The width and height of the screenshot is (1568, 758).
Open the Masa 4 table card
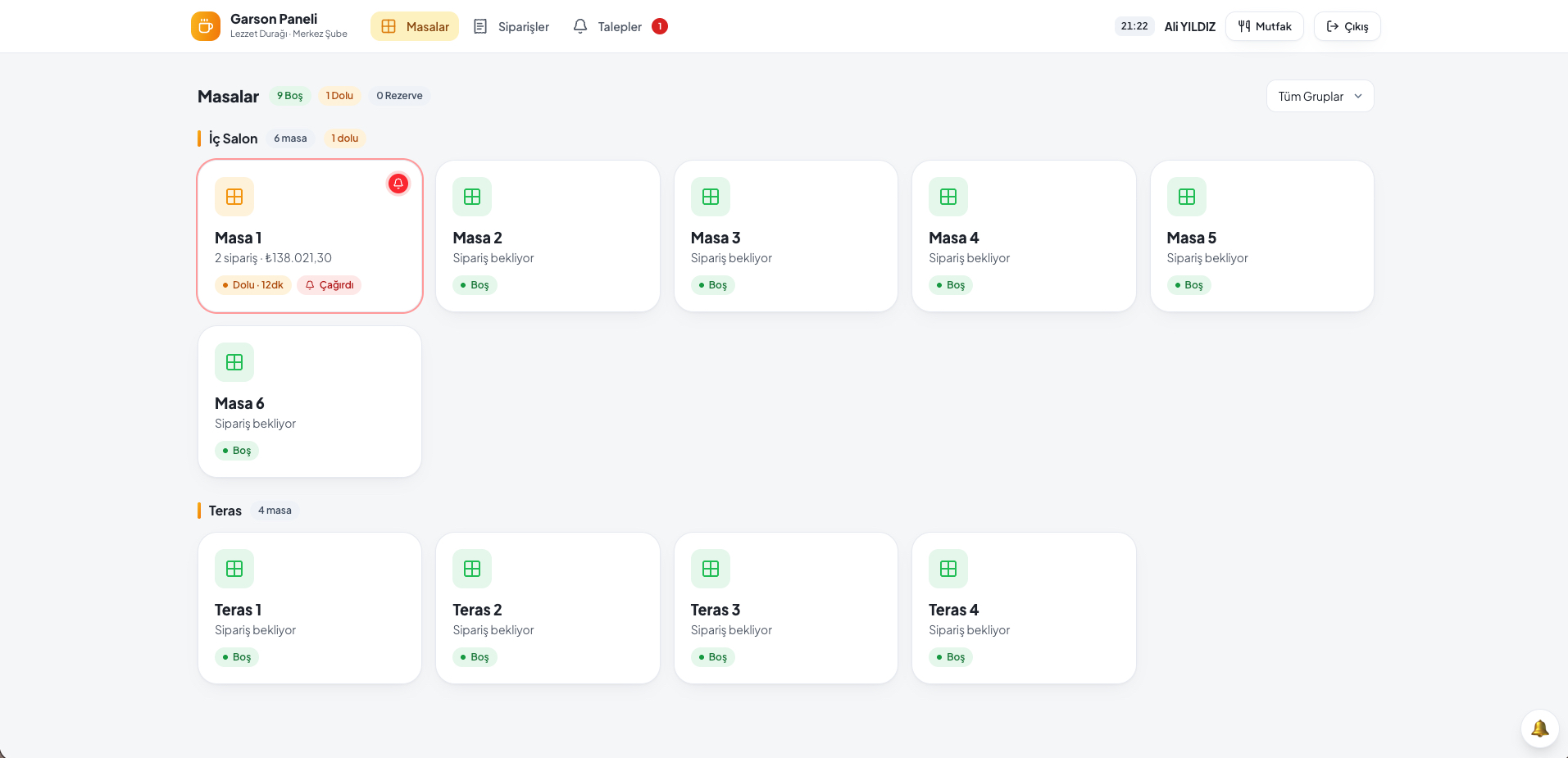click(x=1024, y=236)
